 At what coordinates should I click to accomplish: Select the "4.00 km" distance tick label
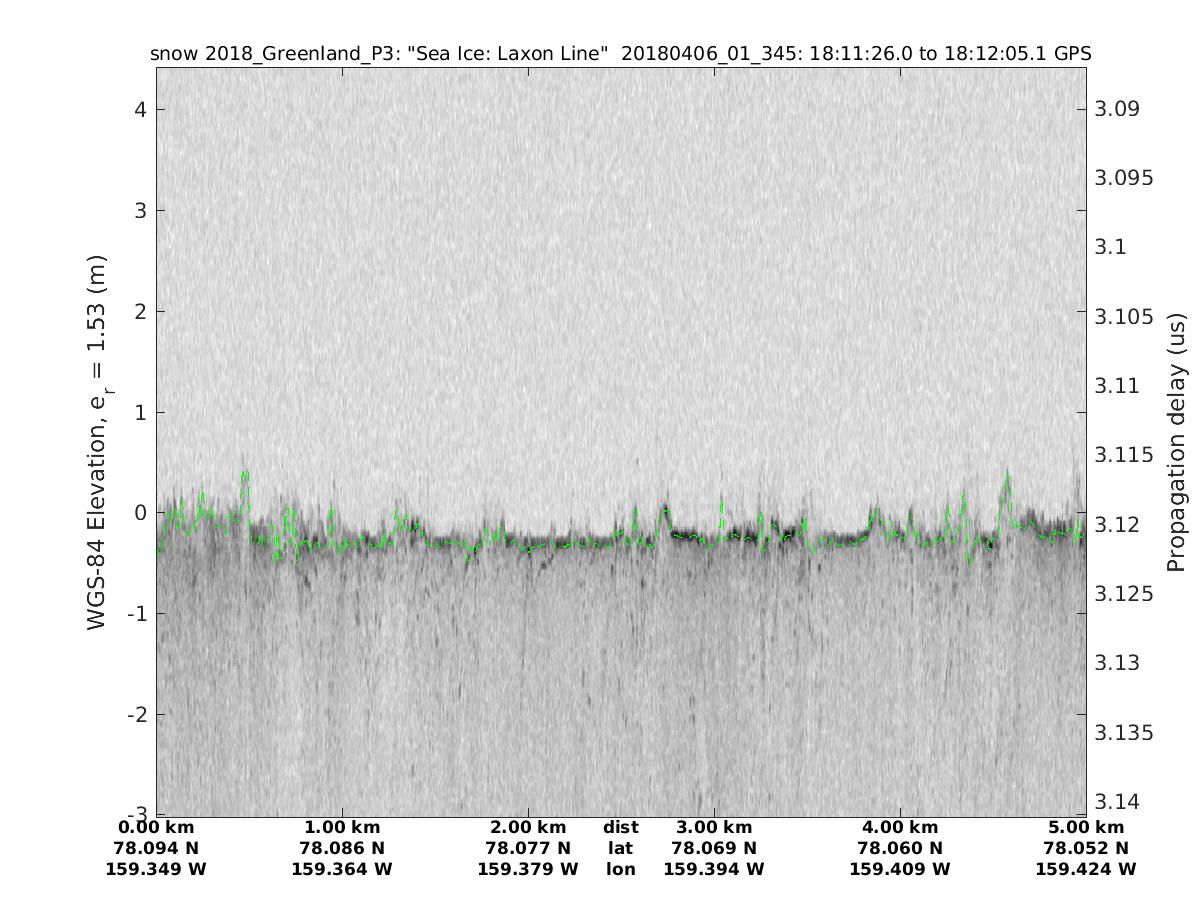click(x=900, y=827)
